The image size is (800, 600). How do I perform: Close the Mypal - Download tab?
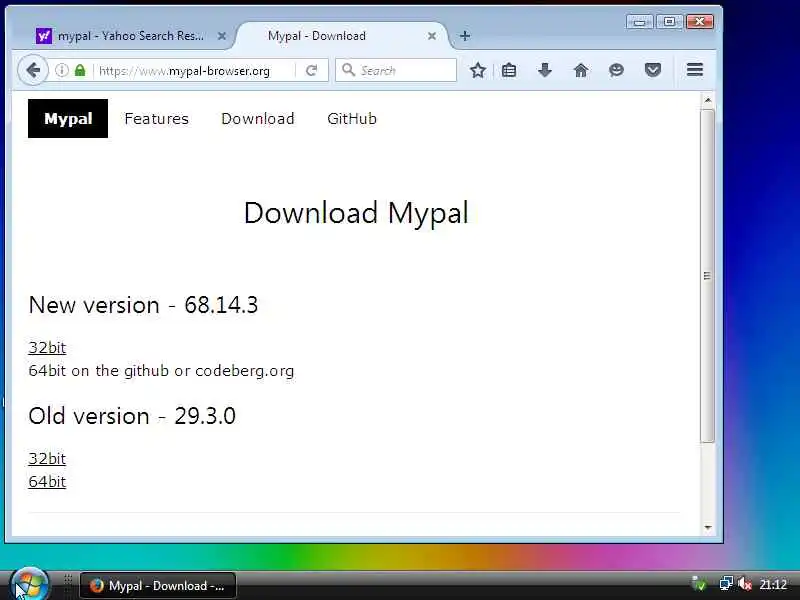(432, 36)
